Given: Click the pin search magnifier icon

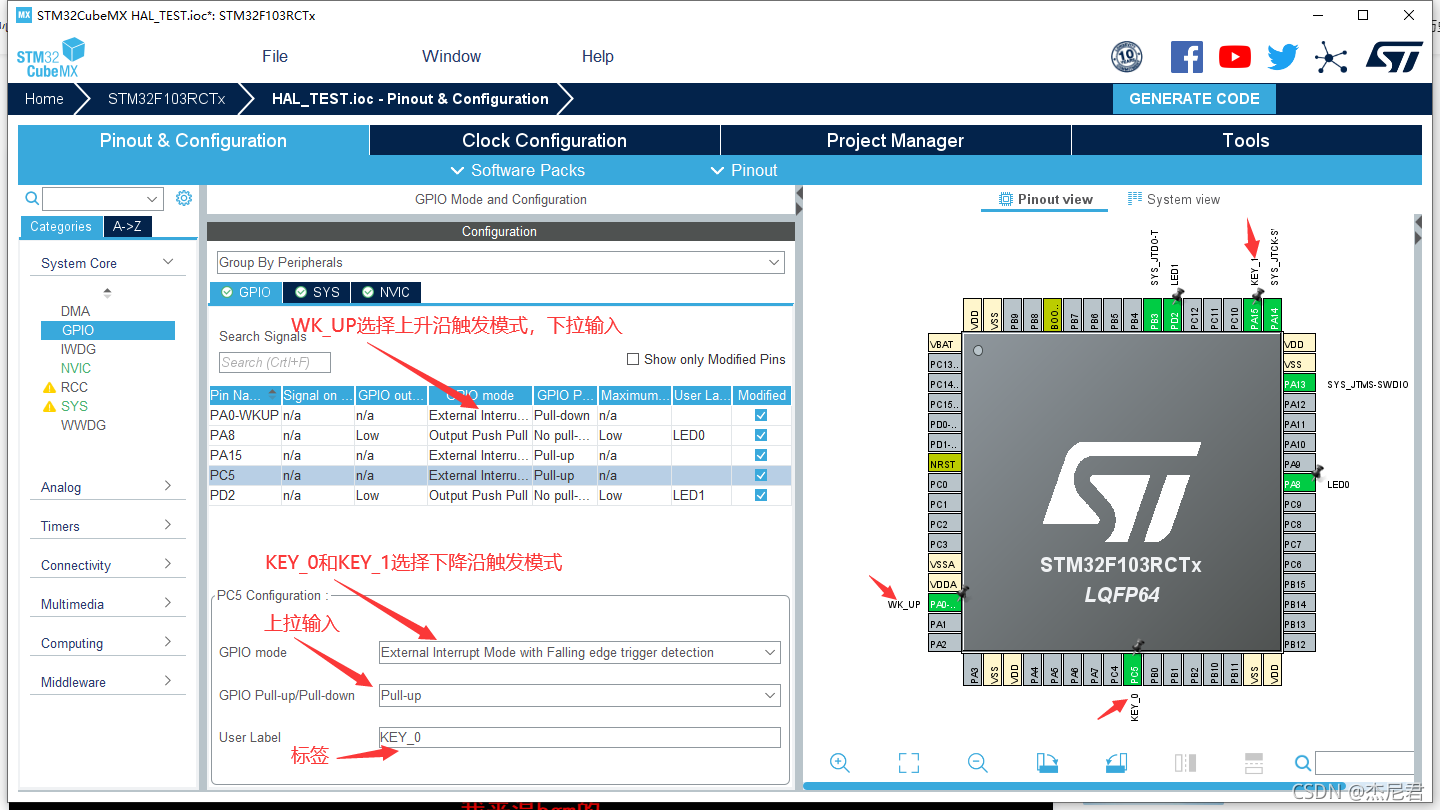Looking at the screenshot, I should [x=1302, y=763].
